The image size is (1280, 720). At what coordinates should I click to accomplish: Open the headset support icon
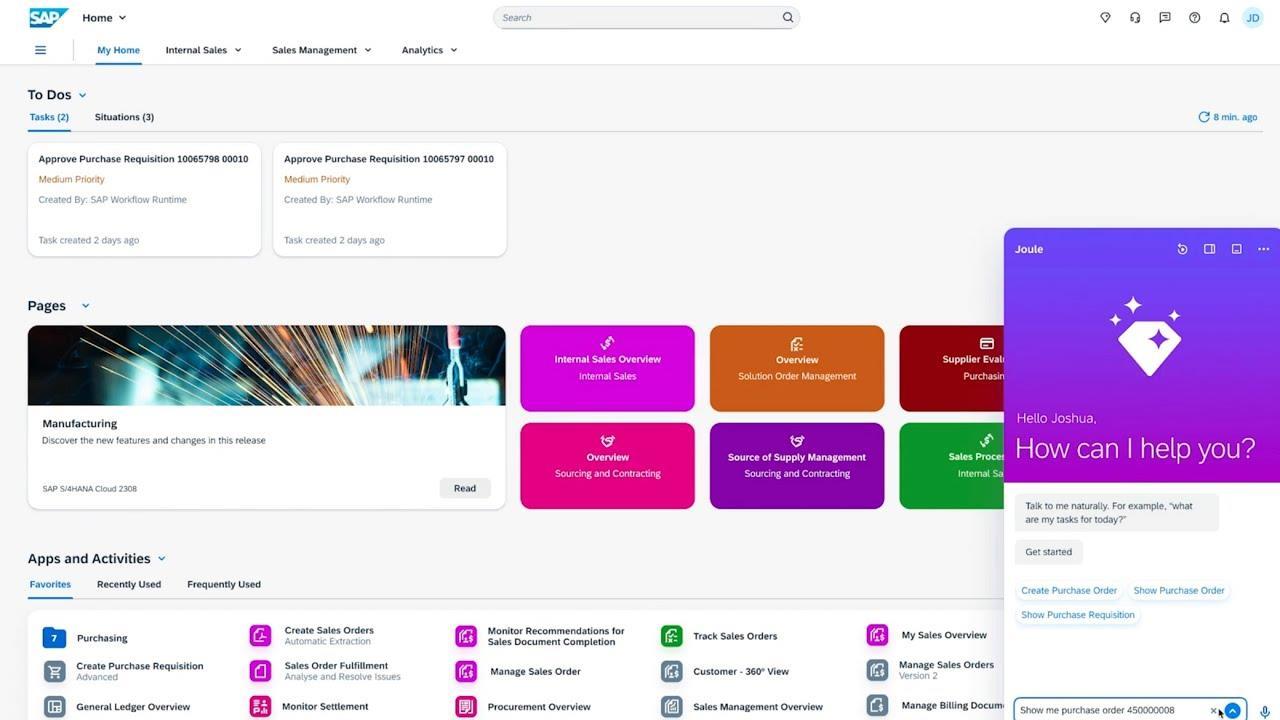(1135, 17)
